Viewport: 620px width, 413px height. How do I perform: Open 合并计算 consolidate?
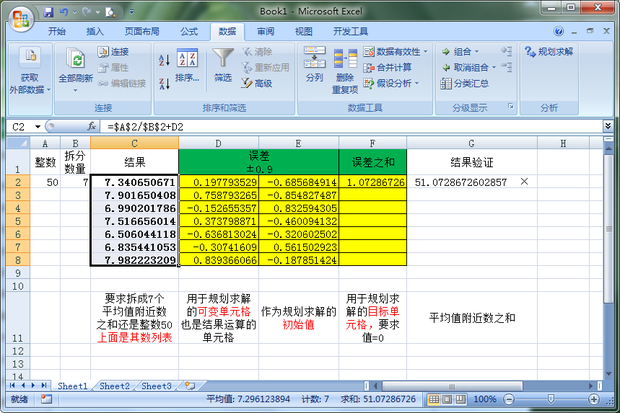coord(388,68)
